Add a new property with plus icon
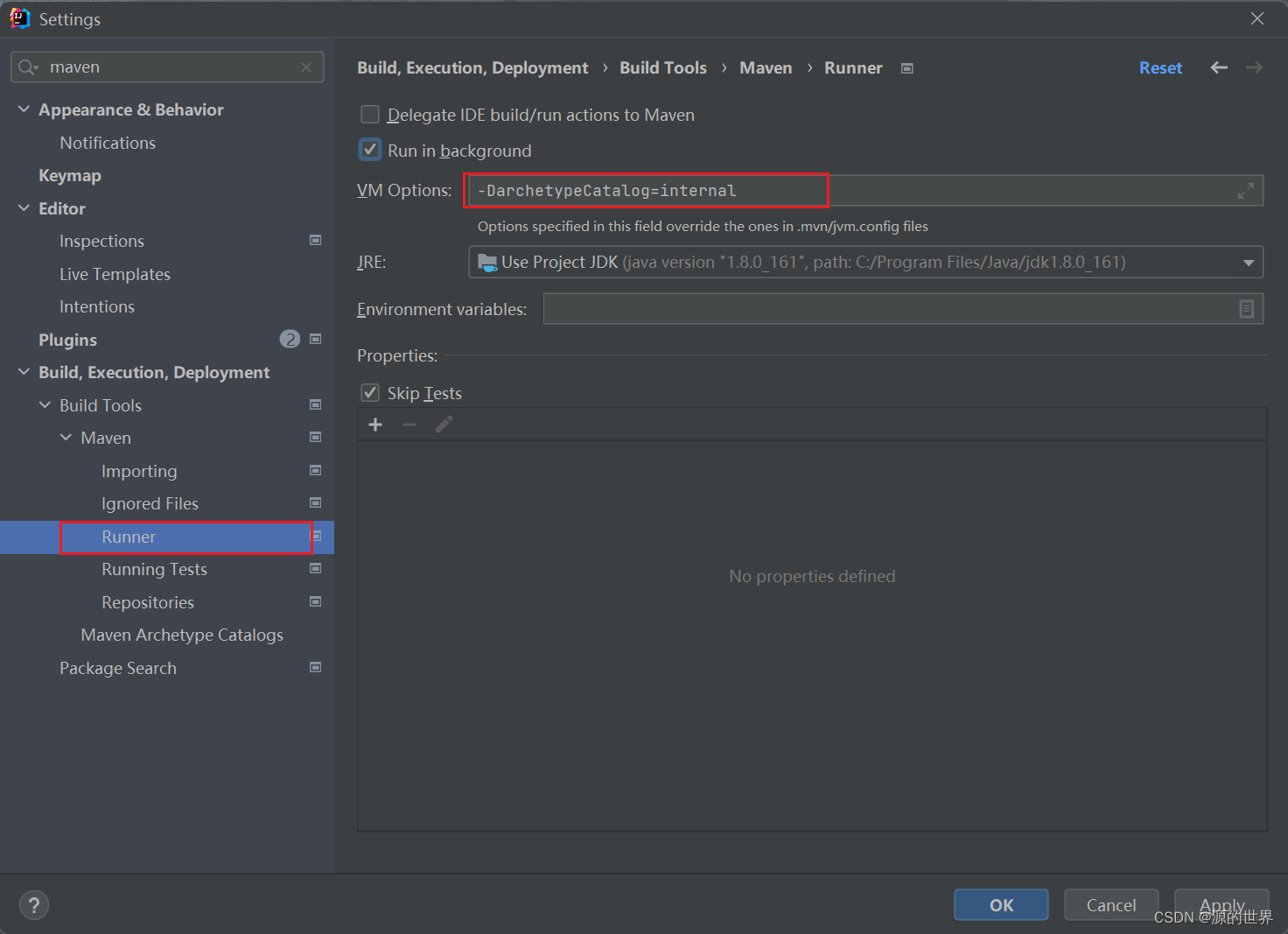 pyautogui.click(x=375, y=425)
